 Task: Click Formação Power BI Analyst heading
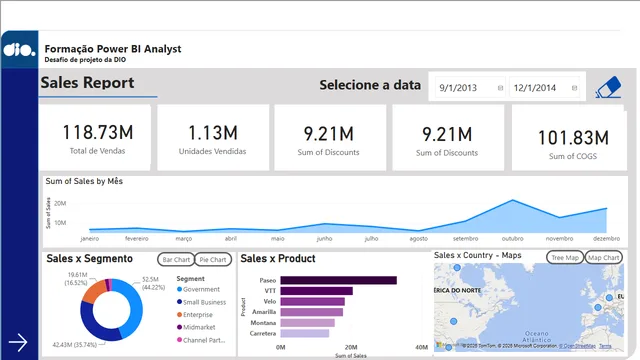(113, 49)
